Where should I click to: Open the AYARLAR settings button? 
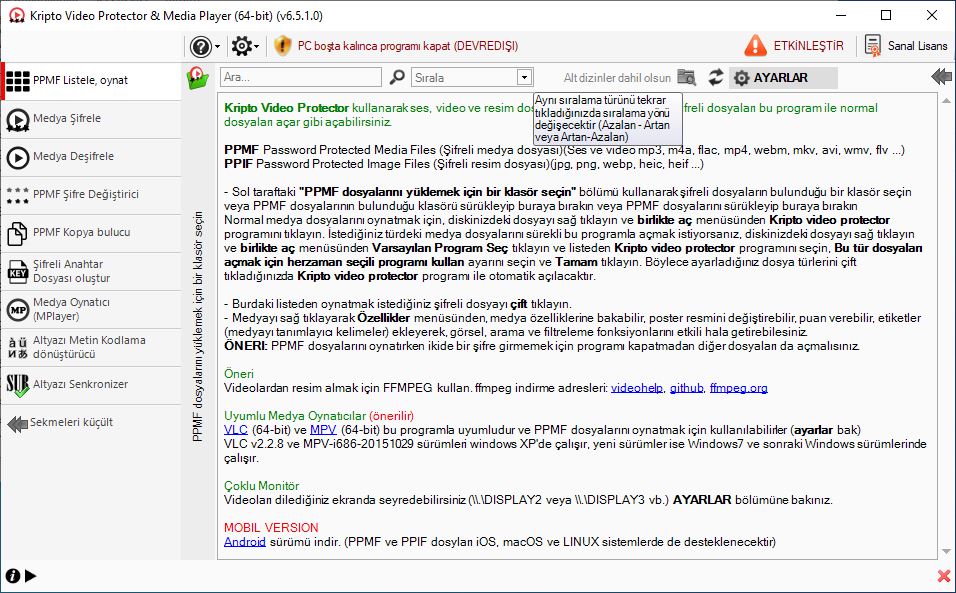pos(783,77)
